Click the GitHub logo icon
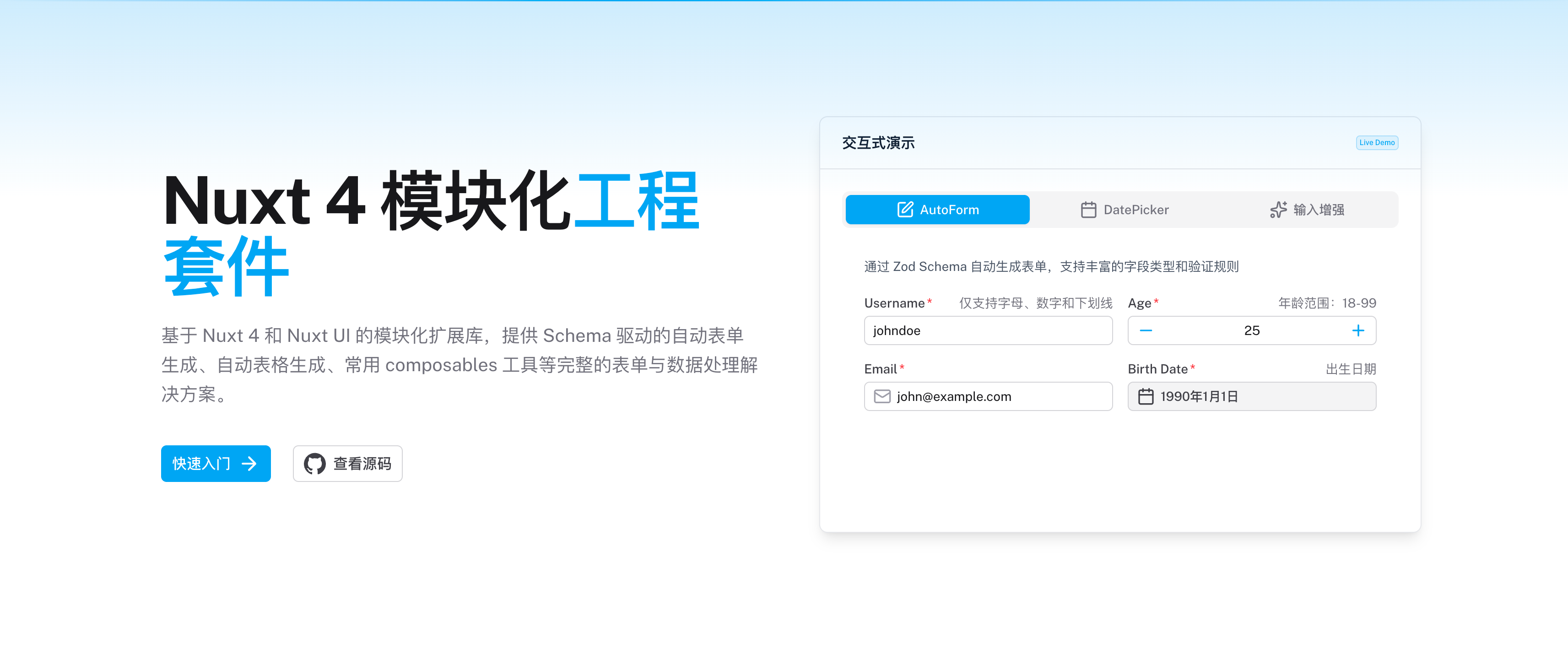This screenshot has width=1568, height=649. 315,464
